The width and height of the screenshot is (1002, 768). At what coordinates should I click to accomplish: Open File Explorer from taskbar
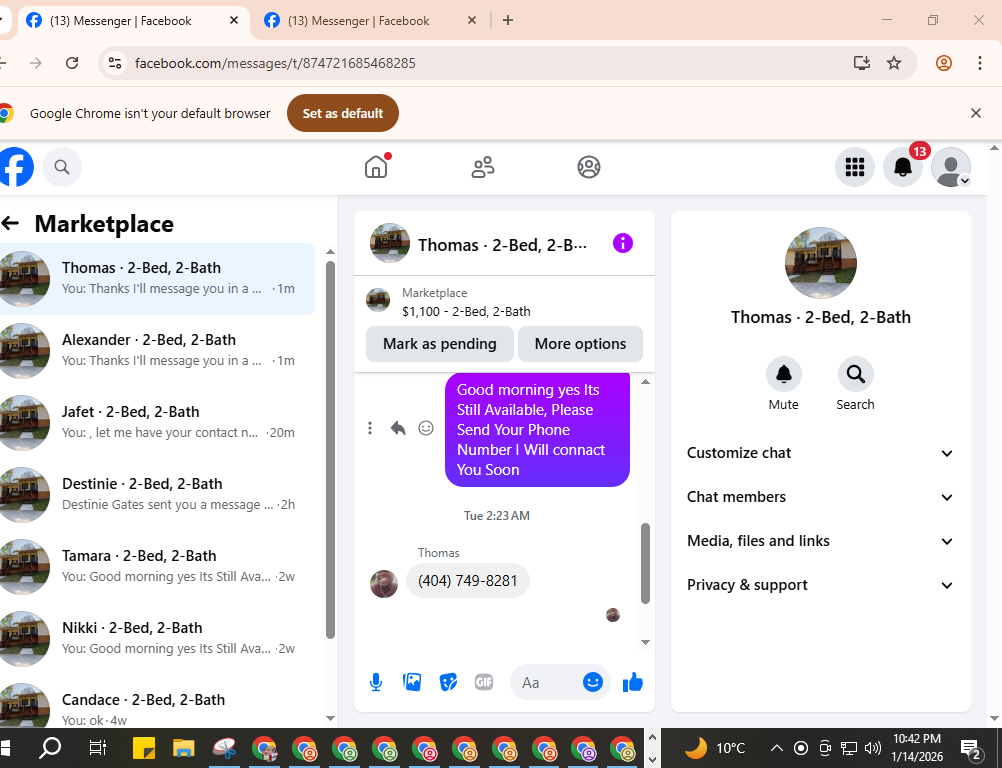[183, 748]
